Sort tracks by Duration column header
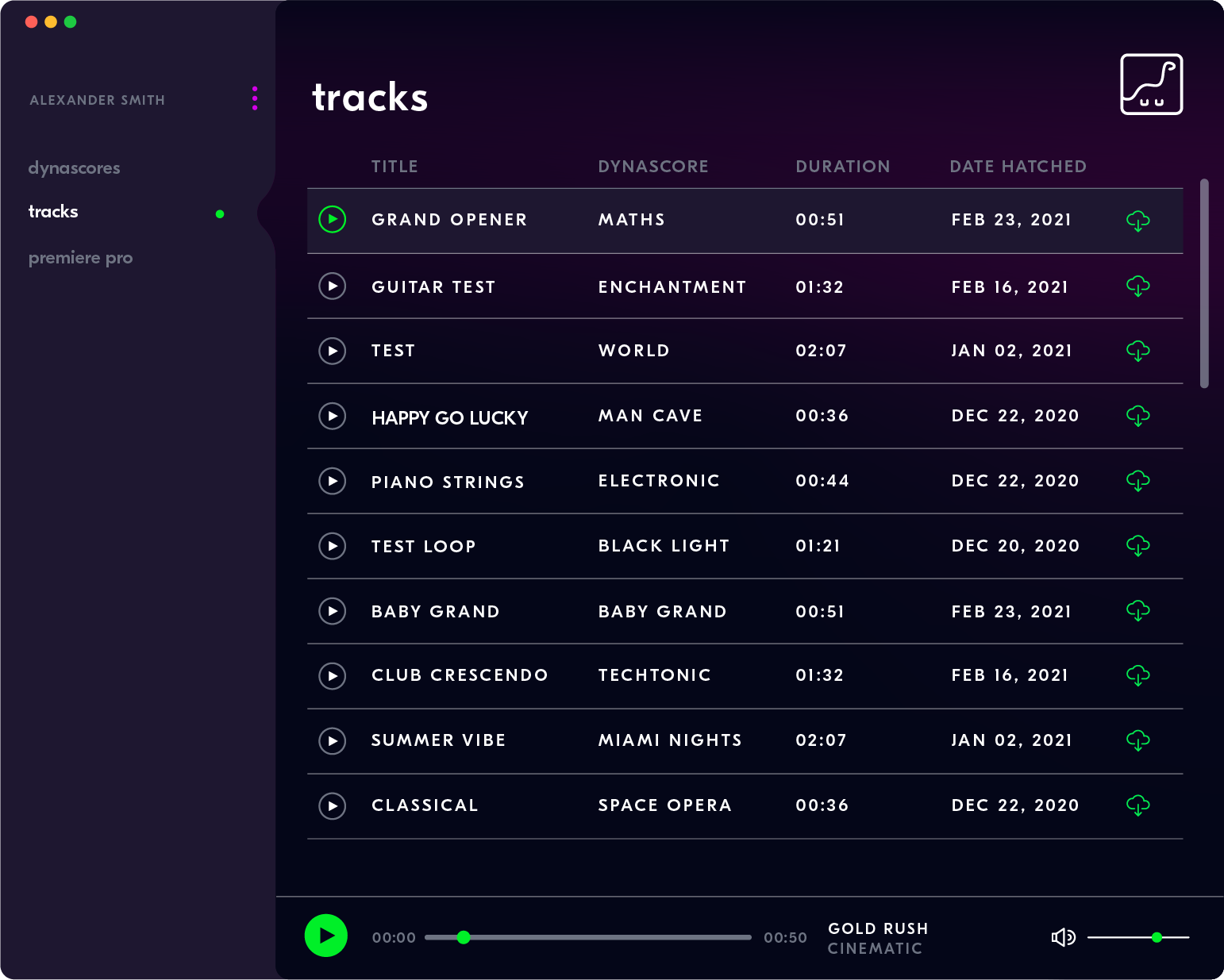1224x980 pixels. [x=842, y=167]
